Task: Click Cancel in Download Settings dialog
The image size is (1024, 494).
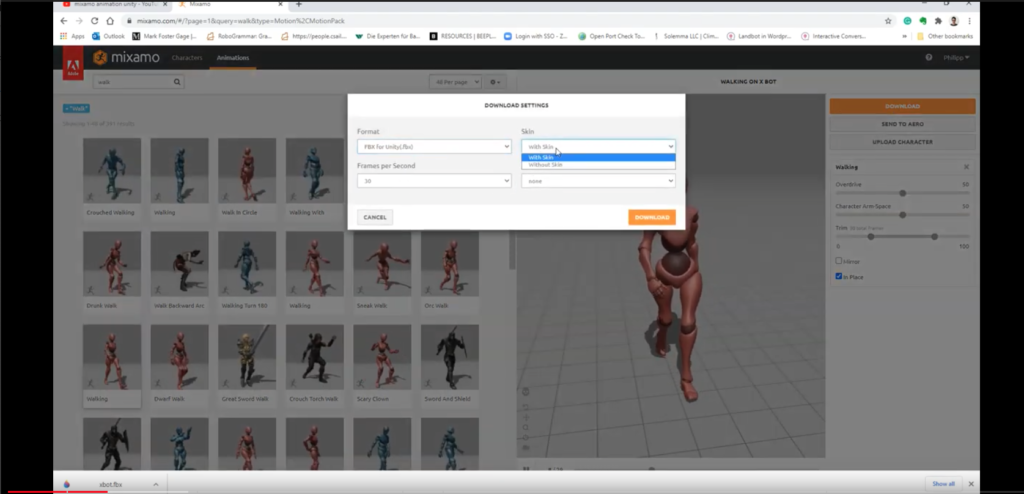Action: pyautogui.click(x=375, y=217)
